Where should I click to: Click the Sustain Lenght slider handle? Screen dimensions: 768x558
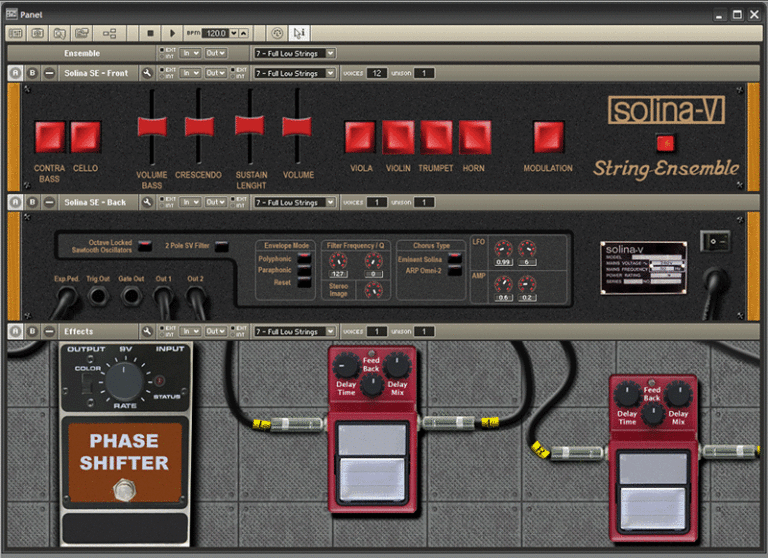[250, 124]
